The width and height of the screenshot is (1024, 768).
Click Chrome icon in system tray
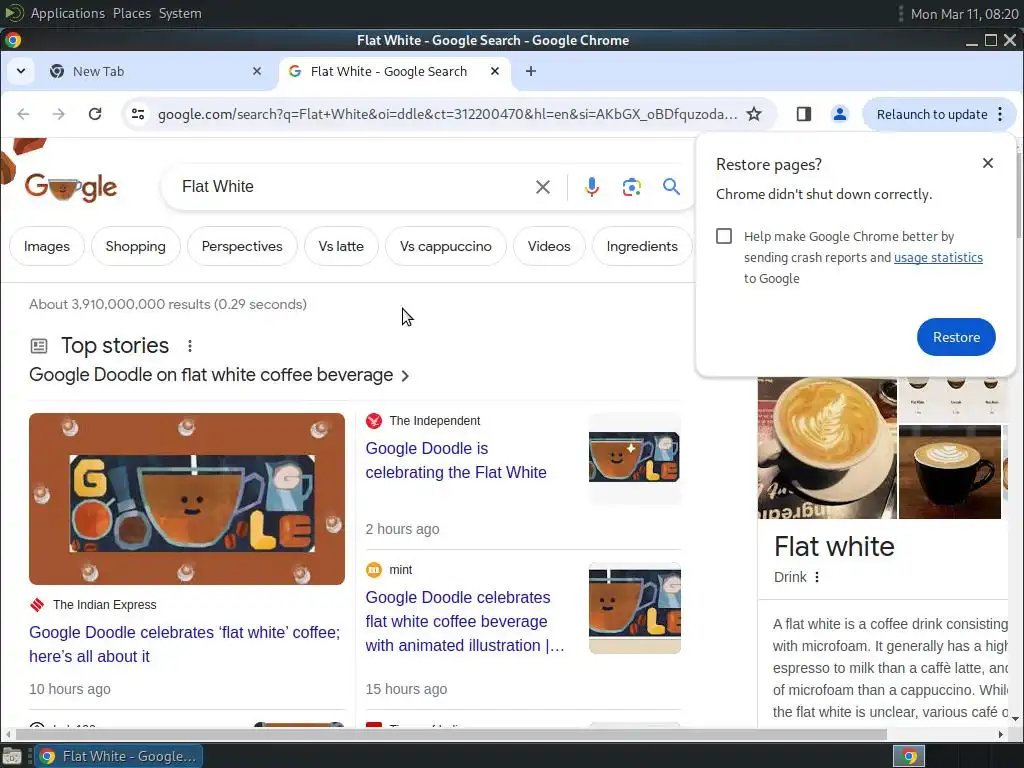[909, 756]
